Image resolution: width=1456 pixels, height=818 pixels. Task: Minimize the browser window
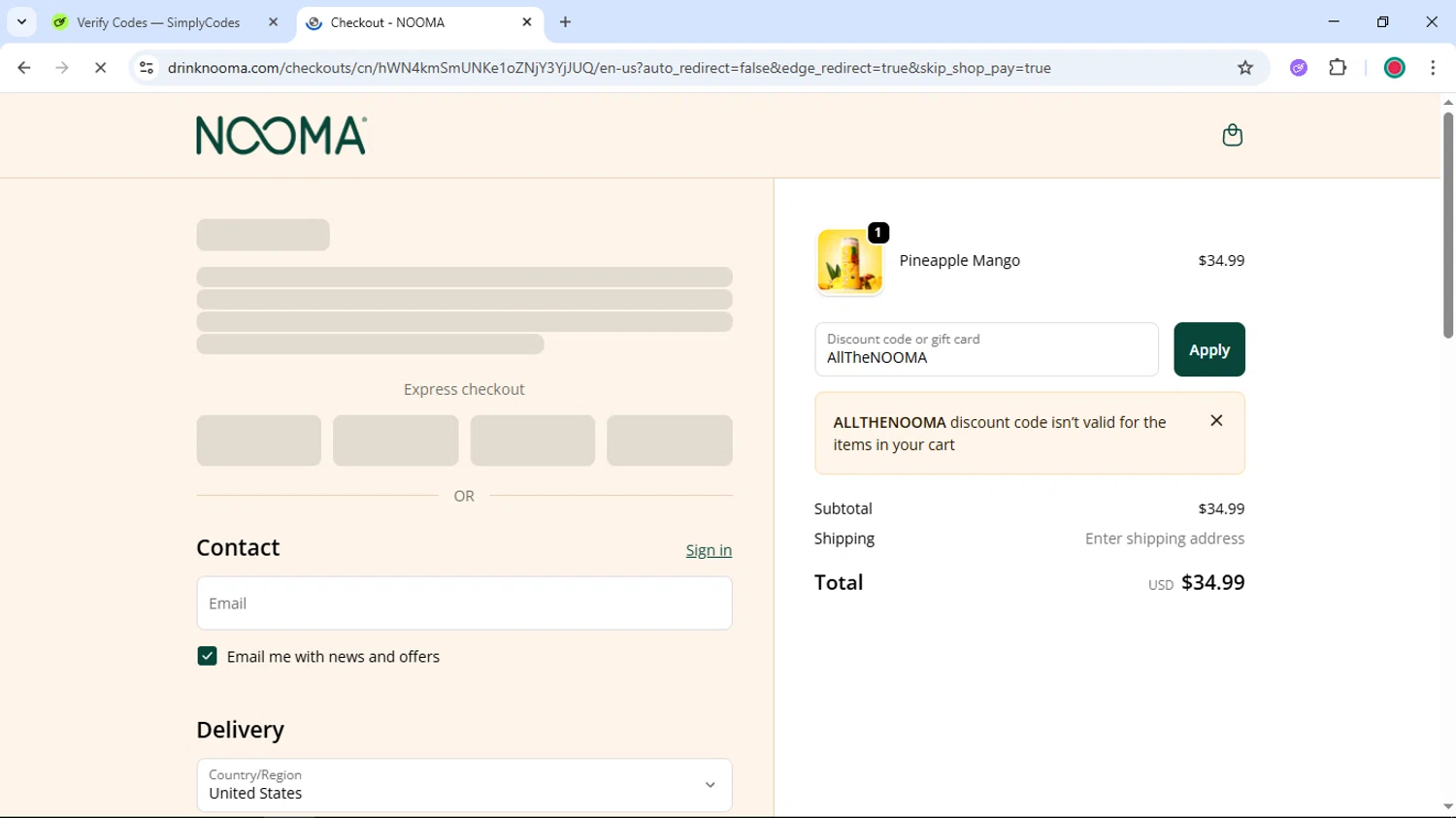pyautogui.click(x=1334, y=21)
